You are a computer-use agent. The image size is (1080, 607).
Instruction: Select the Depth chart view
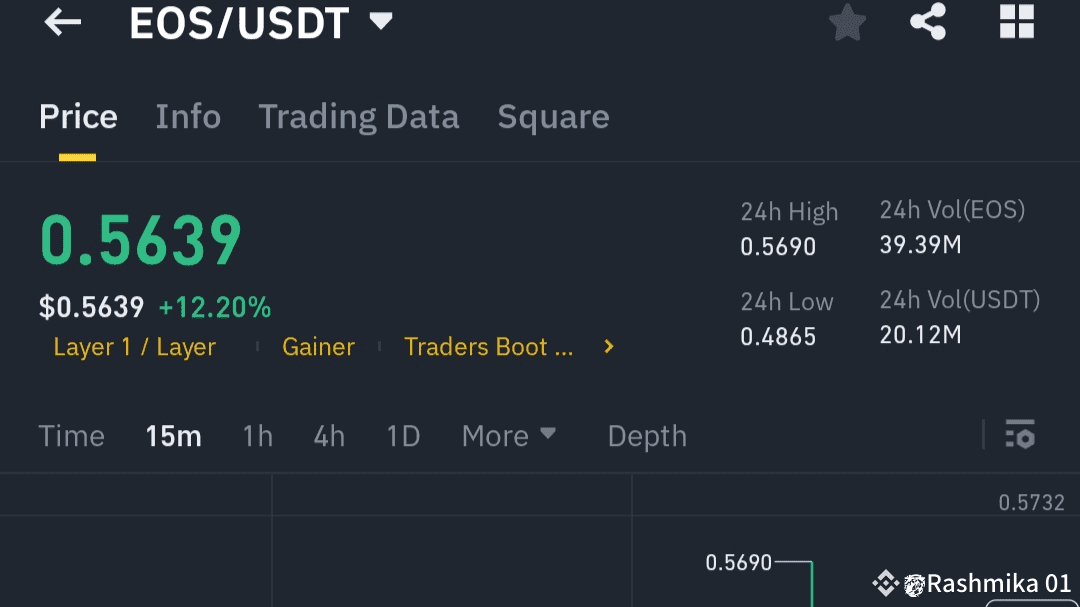(x=646, y=435)
